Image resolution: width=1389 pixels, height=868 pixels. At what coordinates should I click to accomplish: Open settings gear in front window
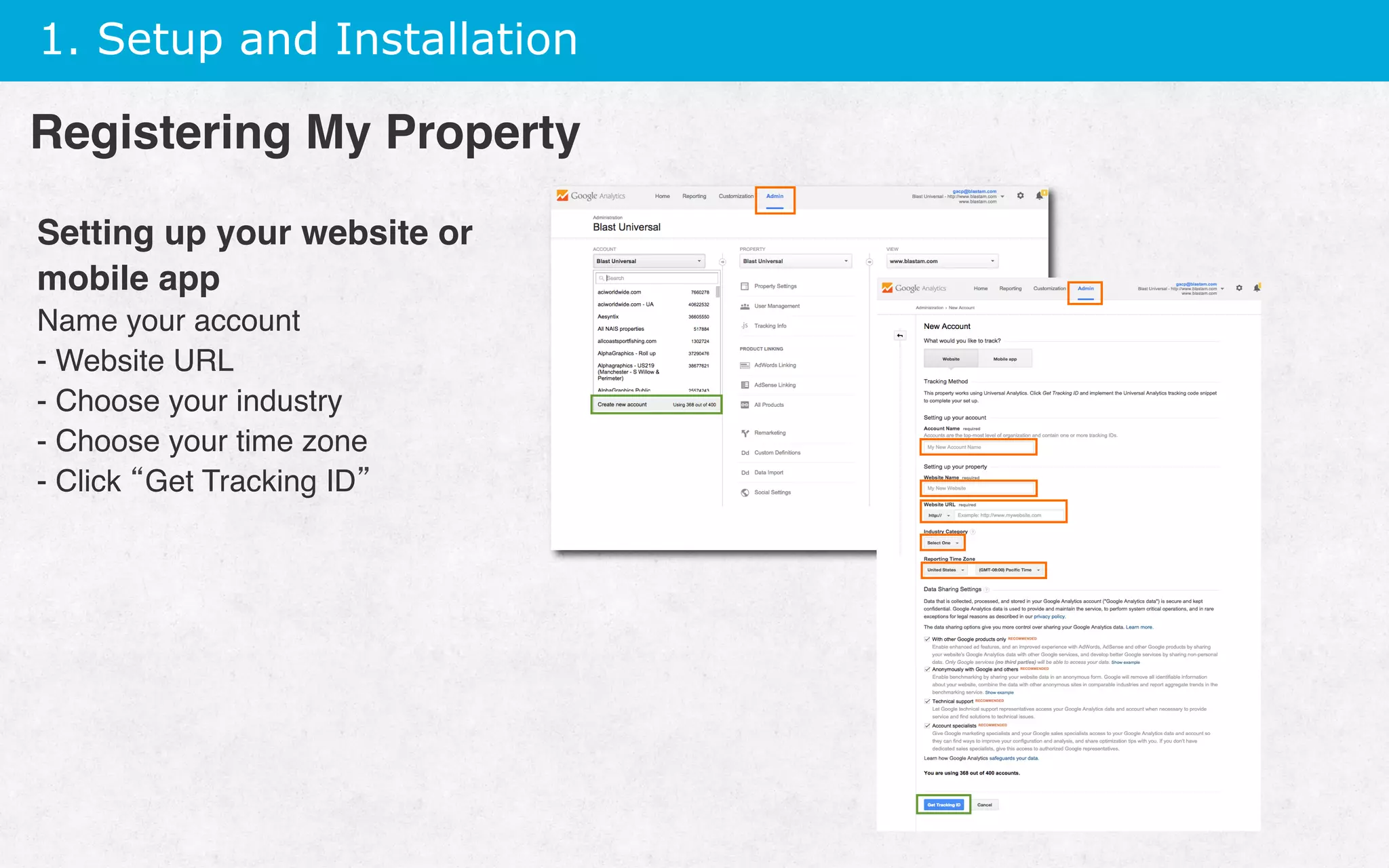pyautogui.click(x=1239, y=288)
